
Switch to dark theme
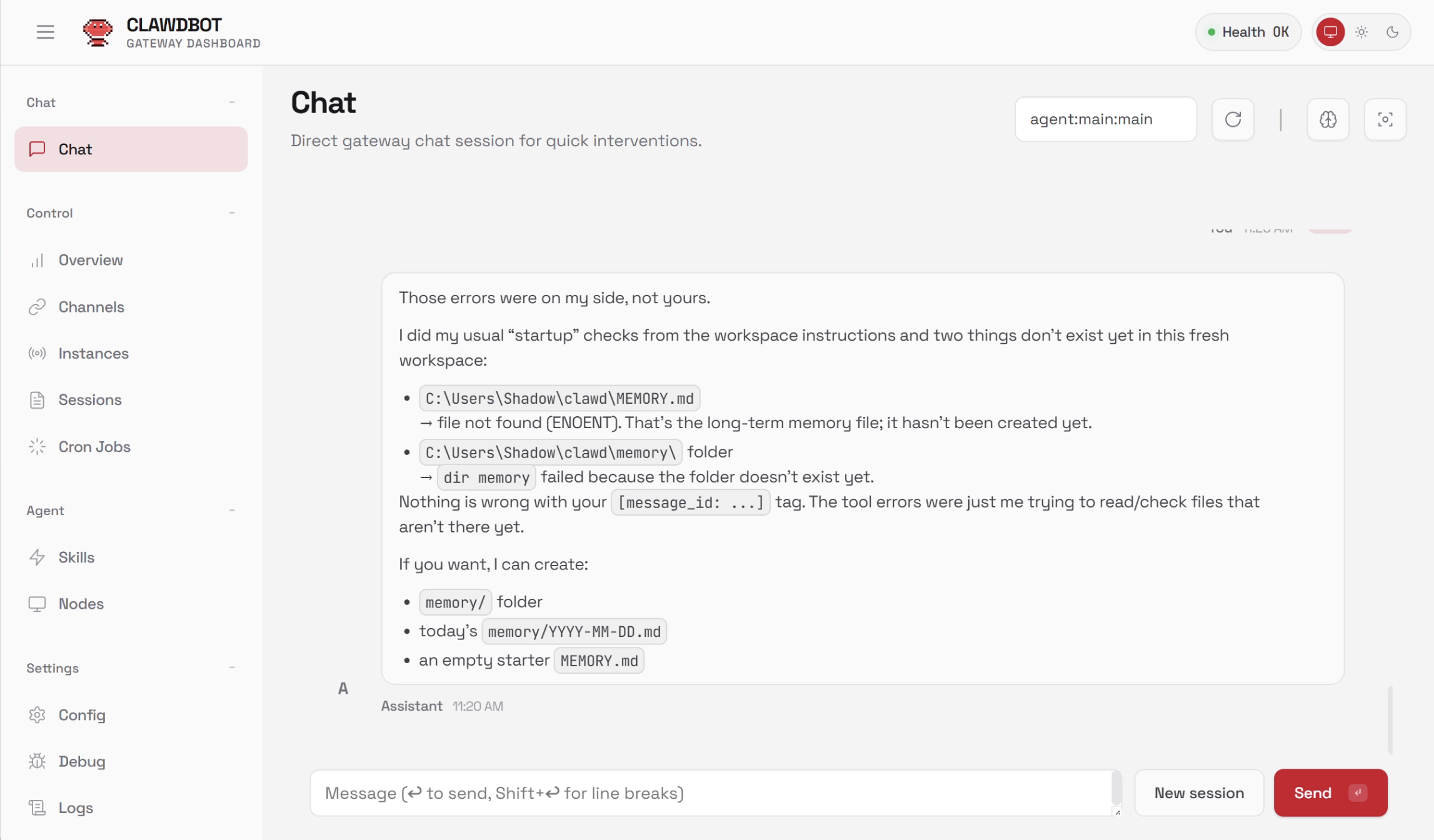pyautogui.click(x=1392, y=32)
